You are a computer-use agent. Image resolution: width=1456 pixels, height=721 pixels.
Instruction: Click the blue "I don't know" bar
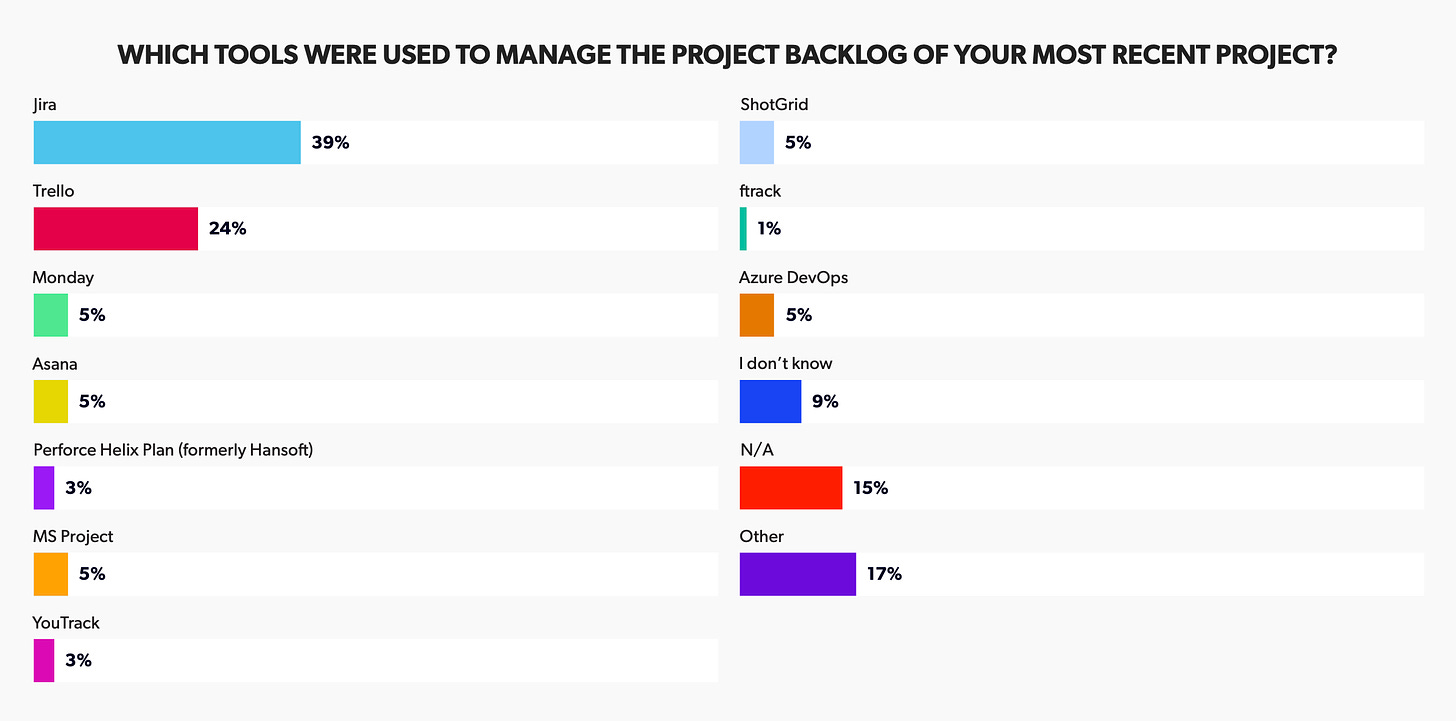click(770, 402)
